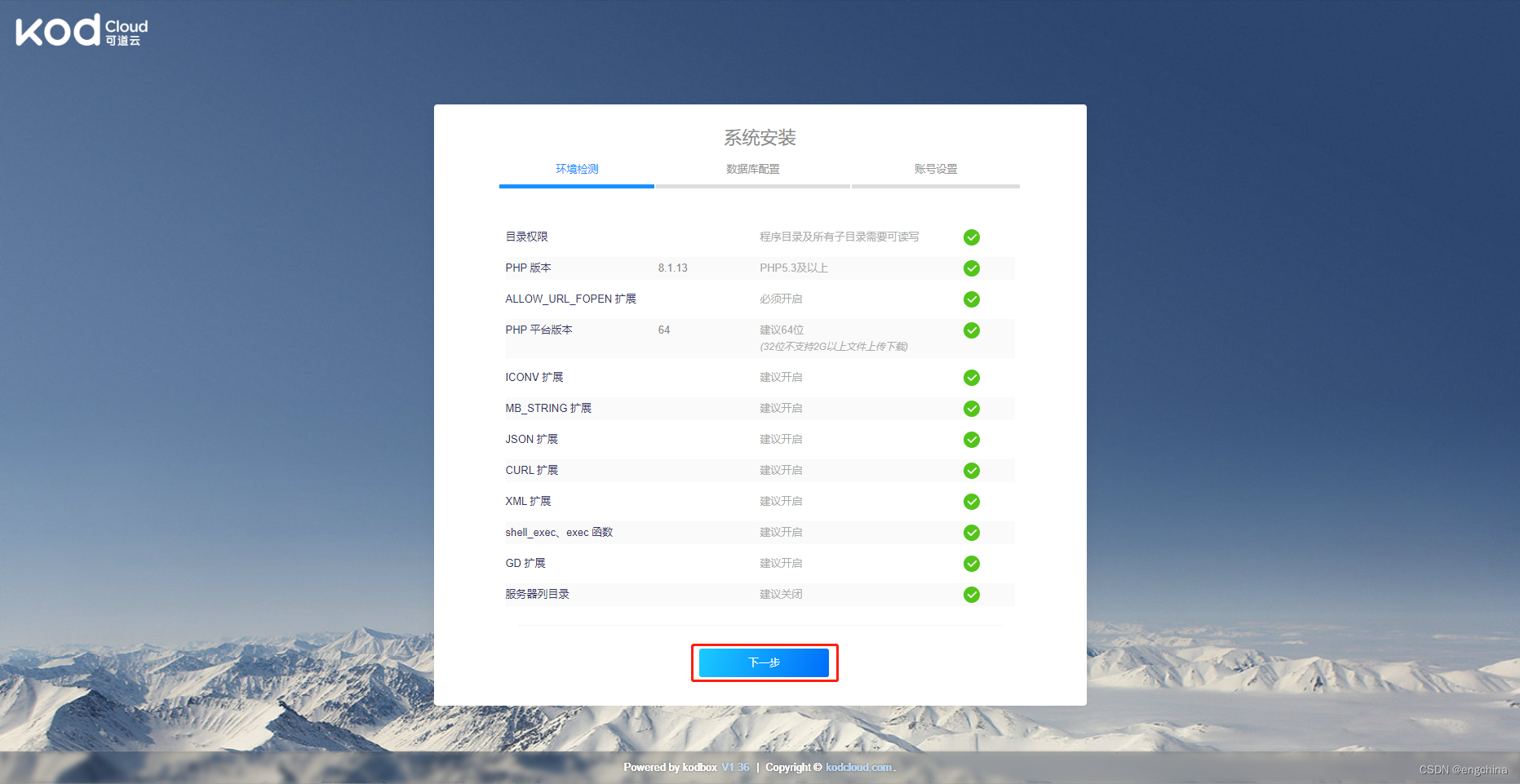Click the green check beside ALLOW_URL_FOPEN 扩展
The image size is (1520, 784).
click(x=971, y=299)
